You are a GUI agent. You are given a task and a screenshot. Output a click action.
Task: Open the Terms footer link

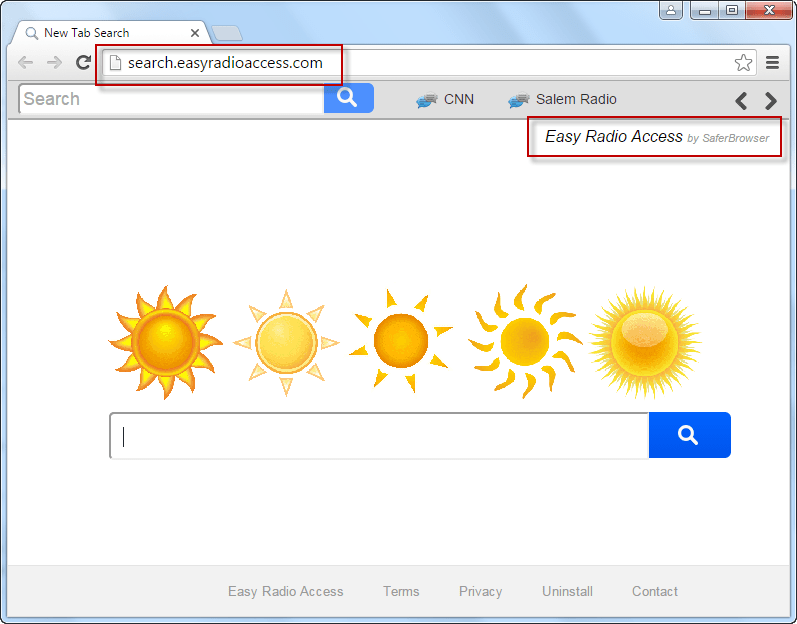coord(401,591)
